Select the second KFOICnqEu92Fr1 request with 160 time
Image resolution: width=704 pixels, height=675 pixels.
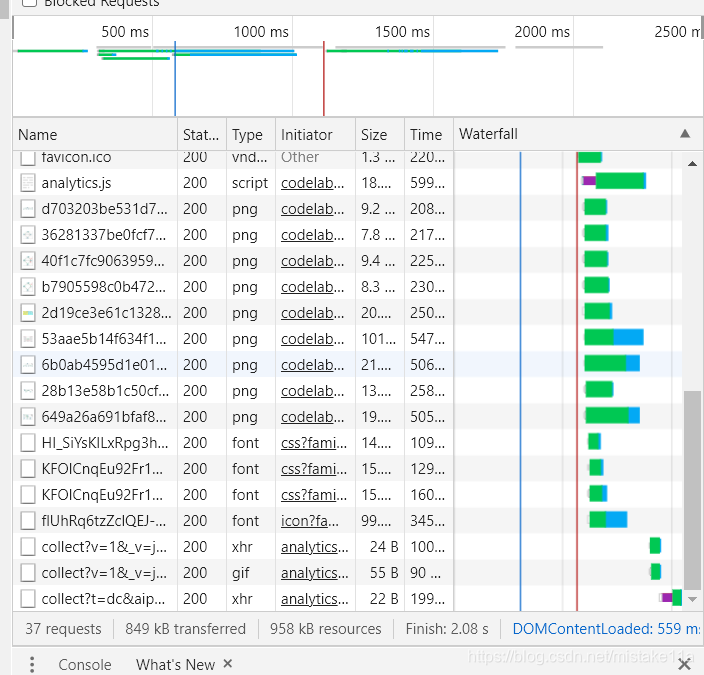[102, 495]
